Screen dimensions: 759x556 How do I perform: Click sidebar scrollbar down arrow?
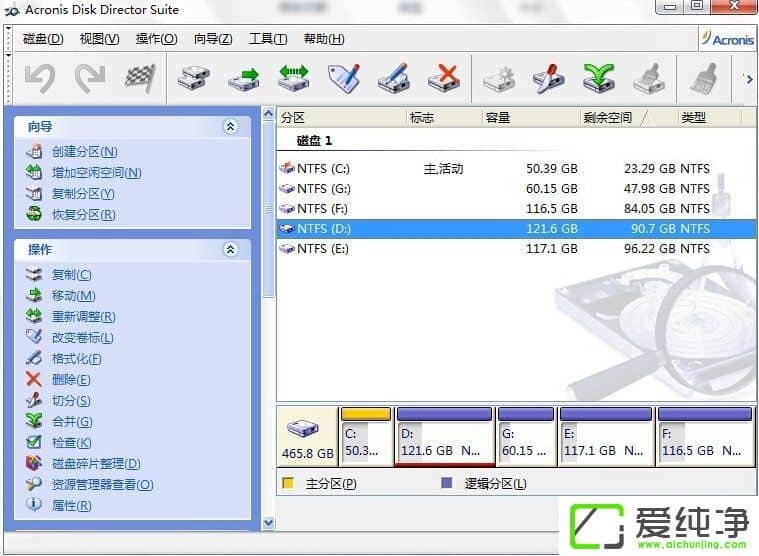(x=268, y=523)
